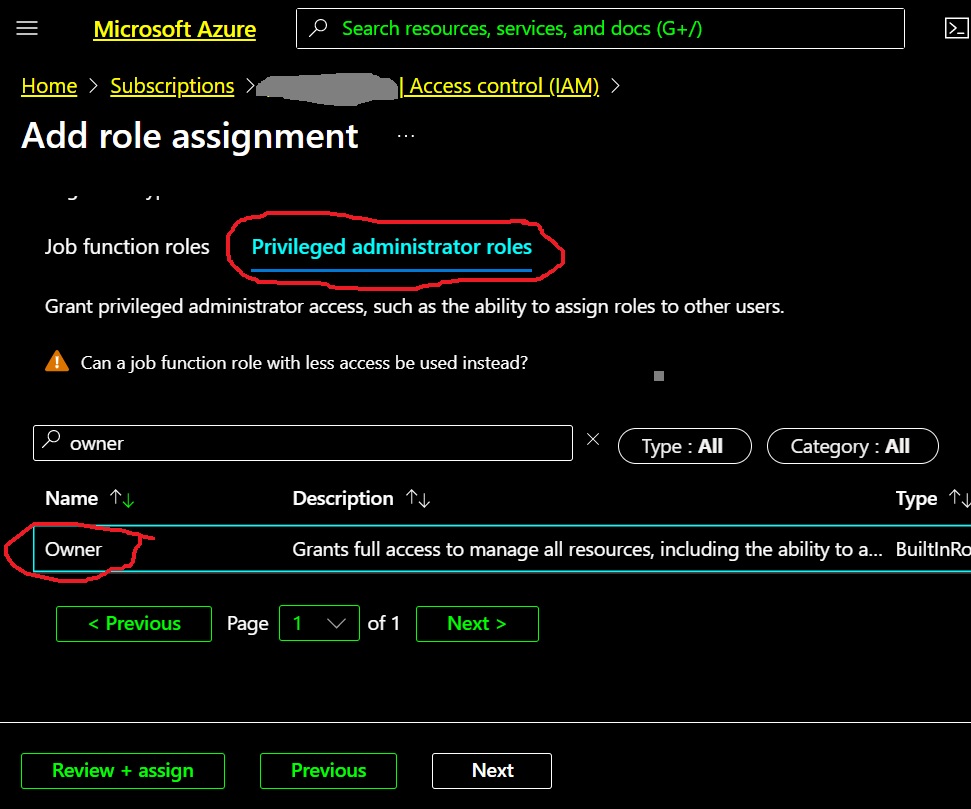Switch to Job function roles tab
The width and height of the screenshot is (971, 809).
[x=127, y=247]
